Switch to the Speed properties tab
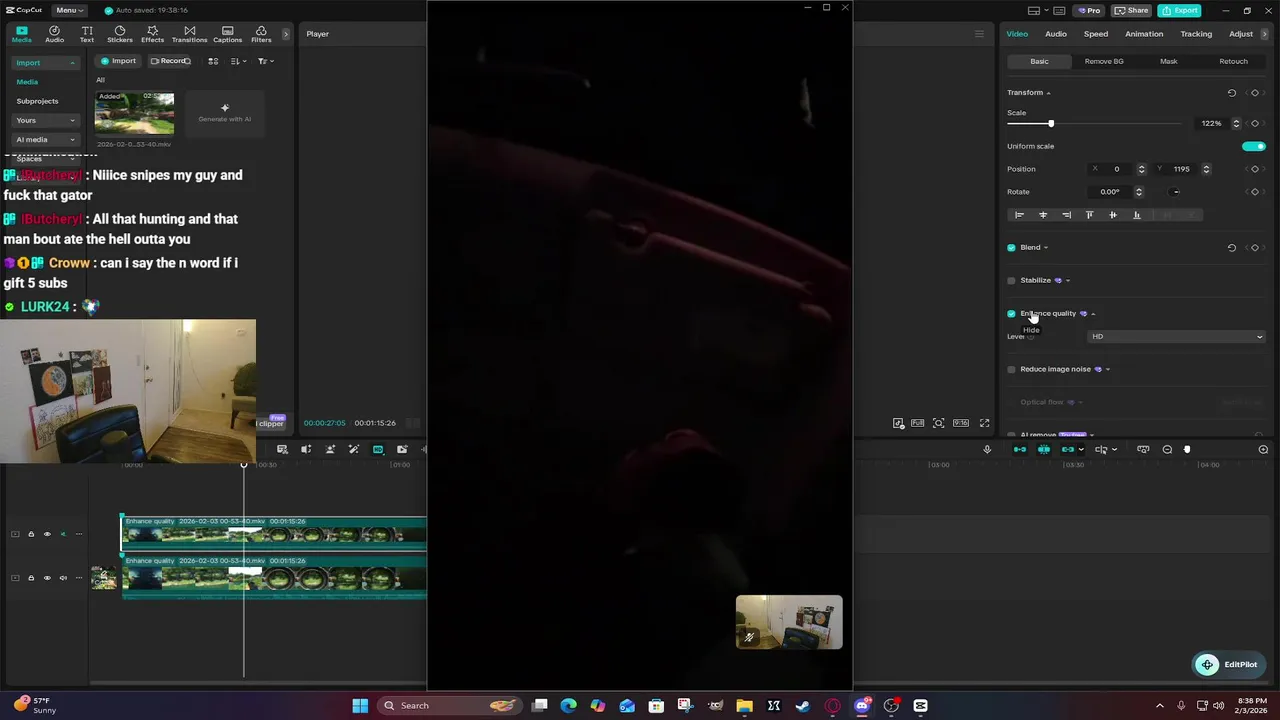Screen dimensions: 1280x720 coord(1096,34)
